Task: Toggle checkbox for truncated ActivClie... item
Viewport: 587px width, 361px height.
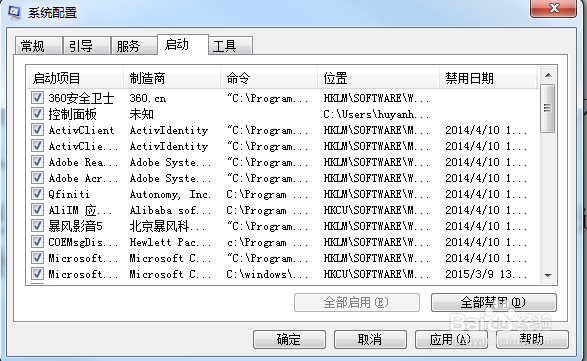Action: pyautogui.click(x=37, y=146)
